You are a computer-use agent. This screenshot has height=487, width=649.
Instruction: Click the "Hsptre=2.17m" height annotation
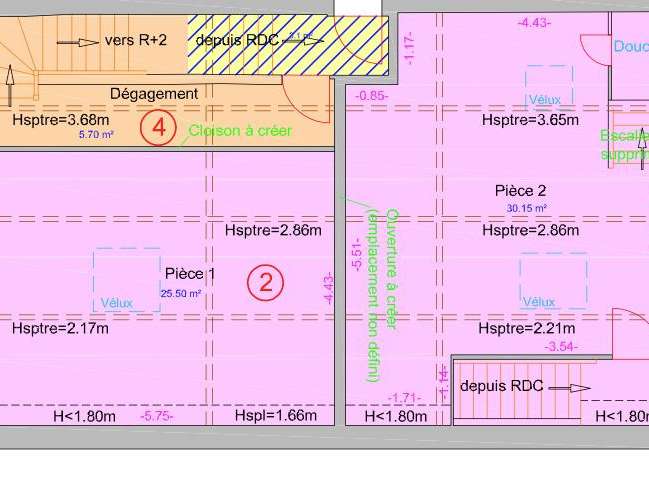[x=60, y=329]
